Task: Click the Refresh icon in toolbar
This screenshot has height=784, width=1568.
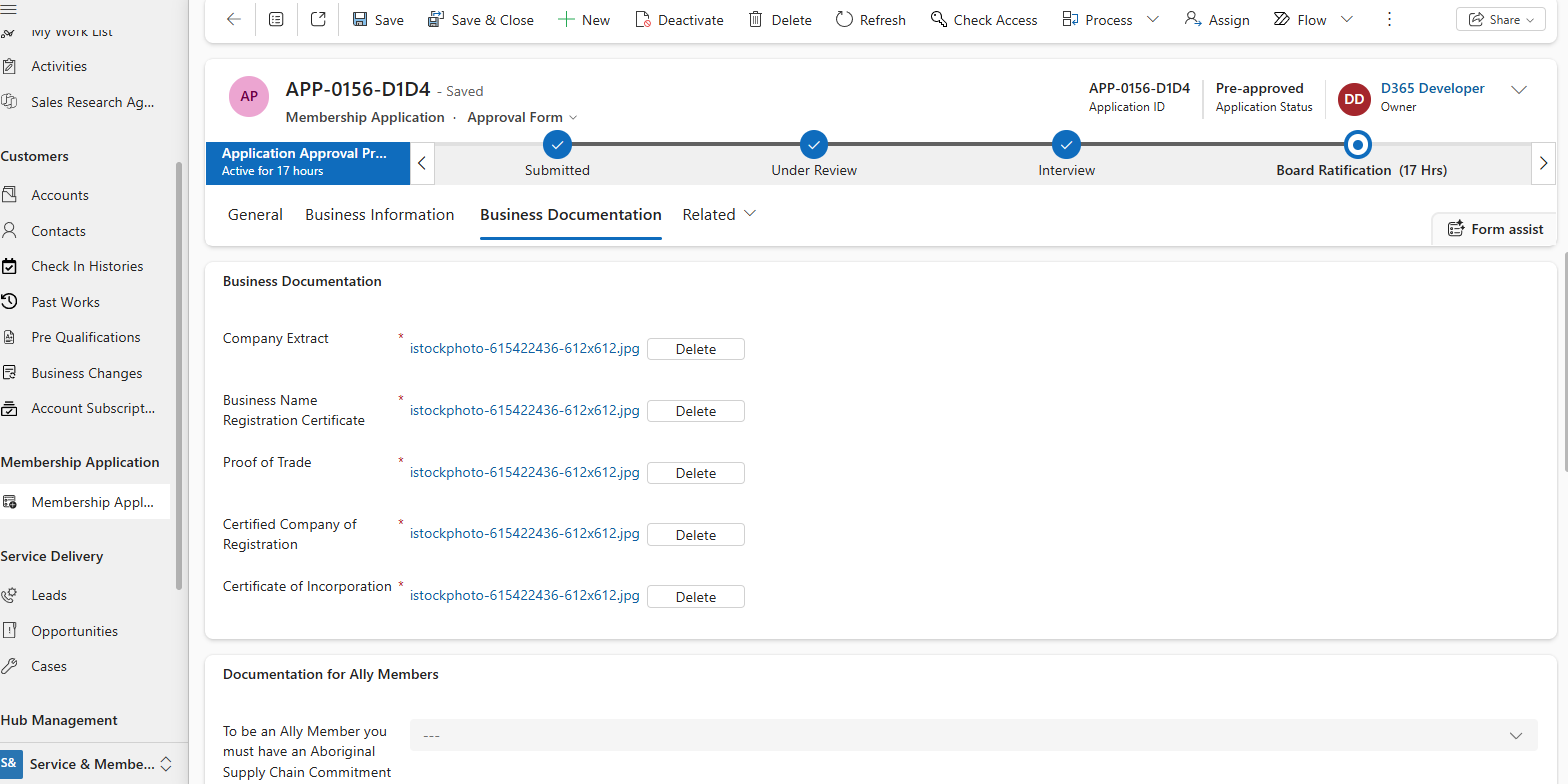Action: (844, 20)
